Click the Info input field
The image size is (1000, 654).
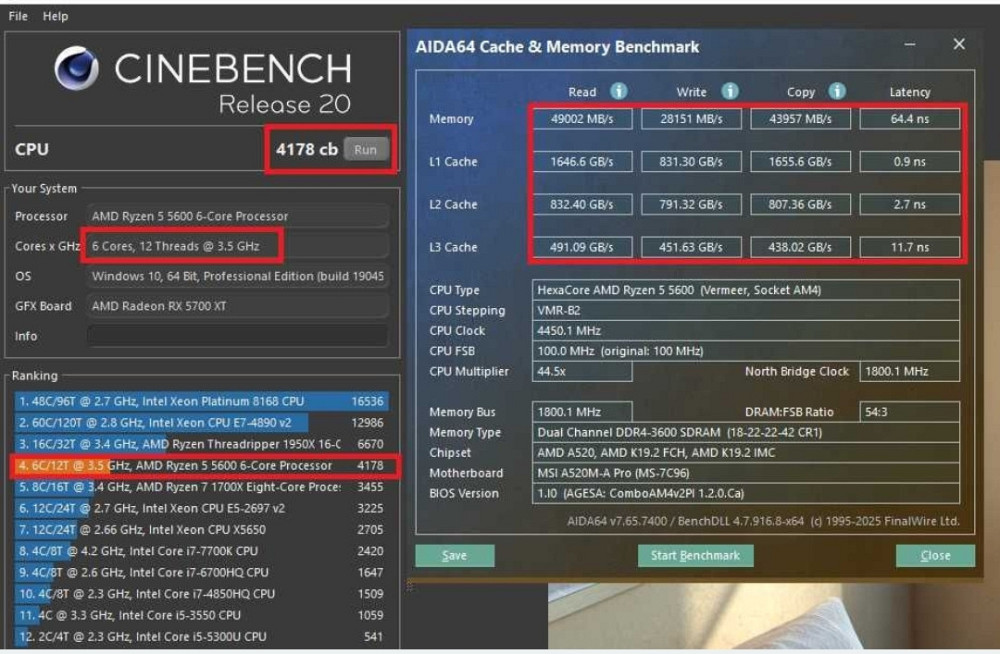[x=237, y=336]
